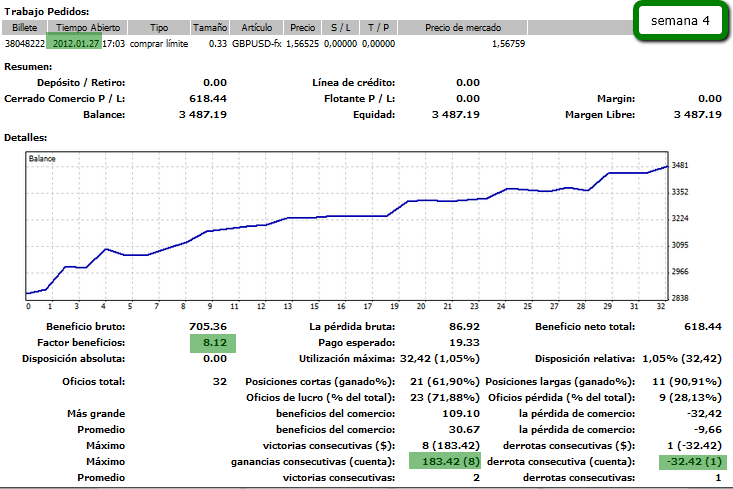Sort by the Tiempo Abierto column header

coord(89,28)
